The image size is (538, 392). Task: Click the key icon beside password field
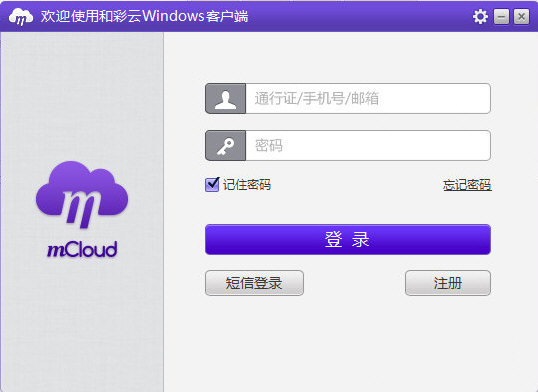pyautogui.click(x=225, y=146)
